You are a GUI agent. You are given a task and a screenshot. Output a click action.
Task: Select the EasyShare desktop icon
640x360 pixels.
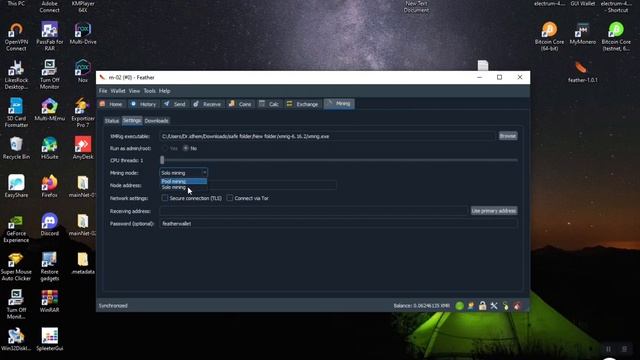pyautogui.click(x=16, y=186)
